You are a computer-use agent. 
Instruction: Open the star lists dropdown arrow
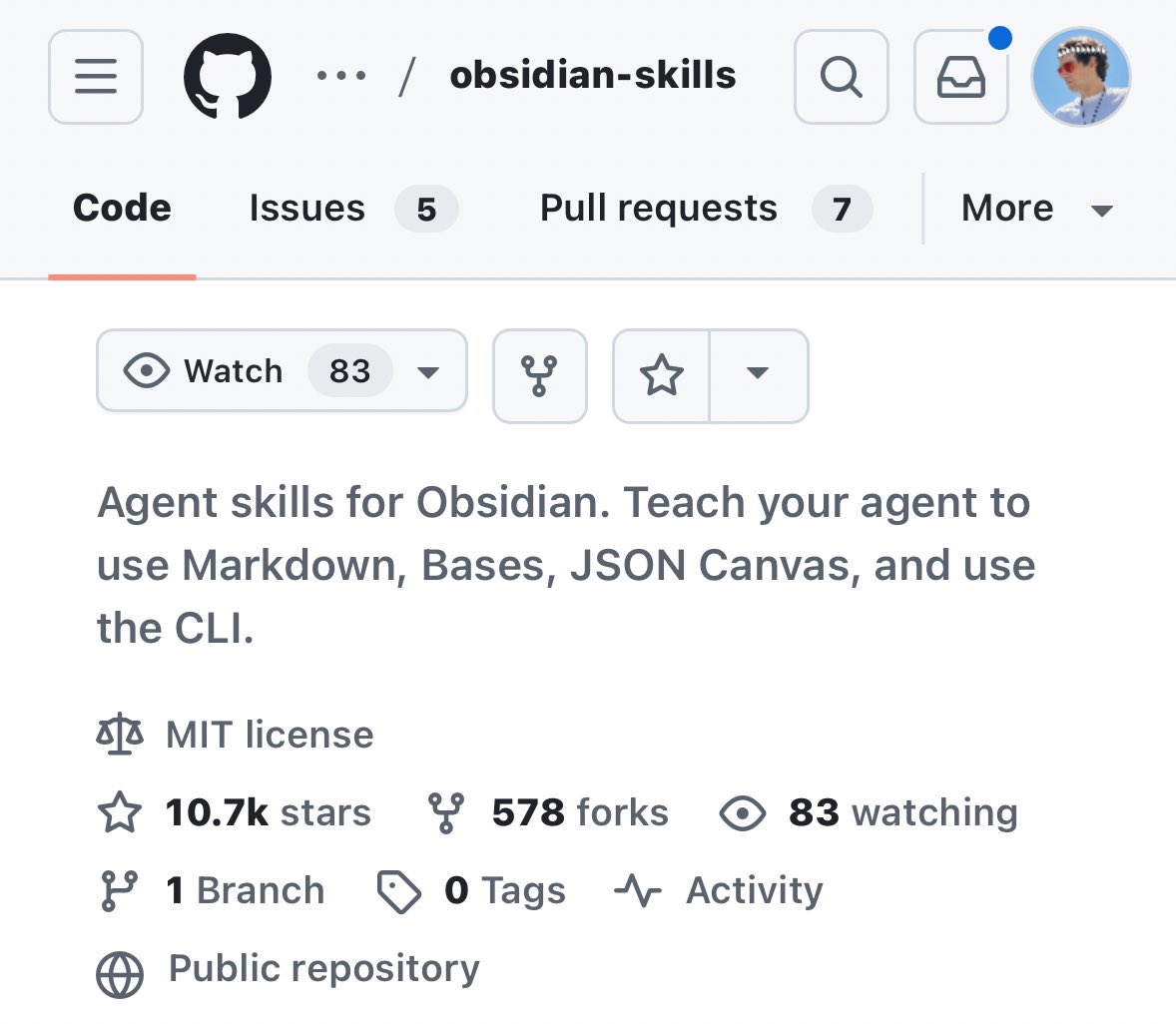pos(758,373)
